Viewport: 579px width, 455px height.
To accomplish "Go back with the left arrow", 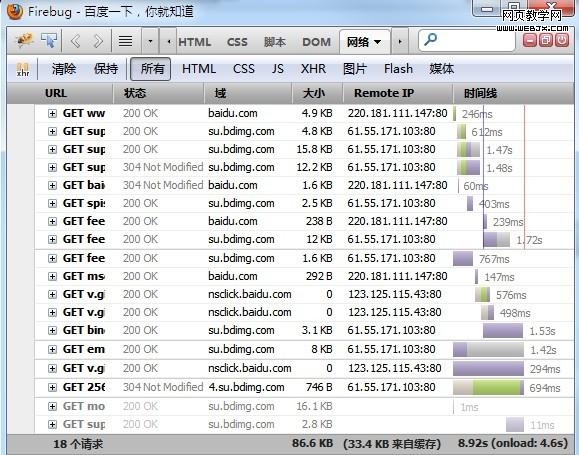I will [75, 41].
